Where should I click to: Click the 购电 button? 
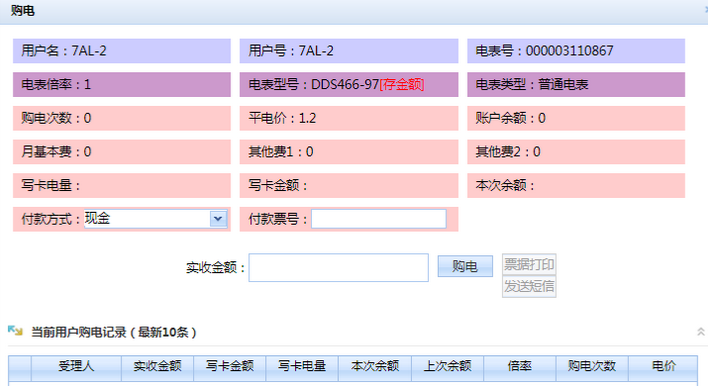(465, 266)
